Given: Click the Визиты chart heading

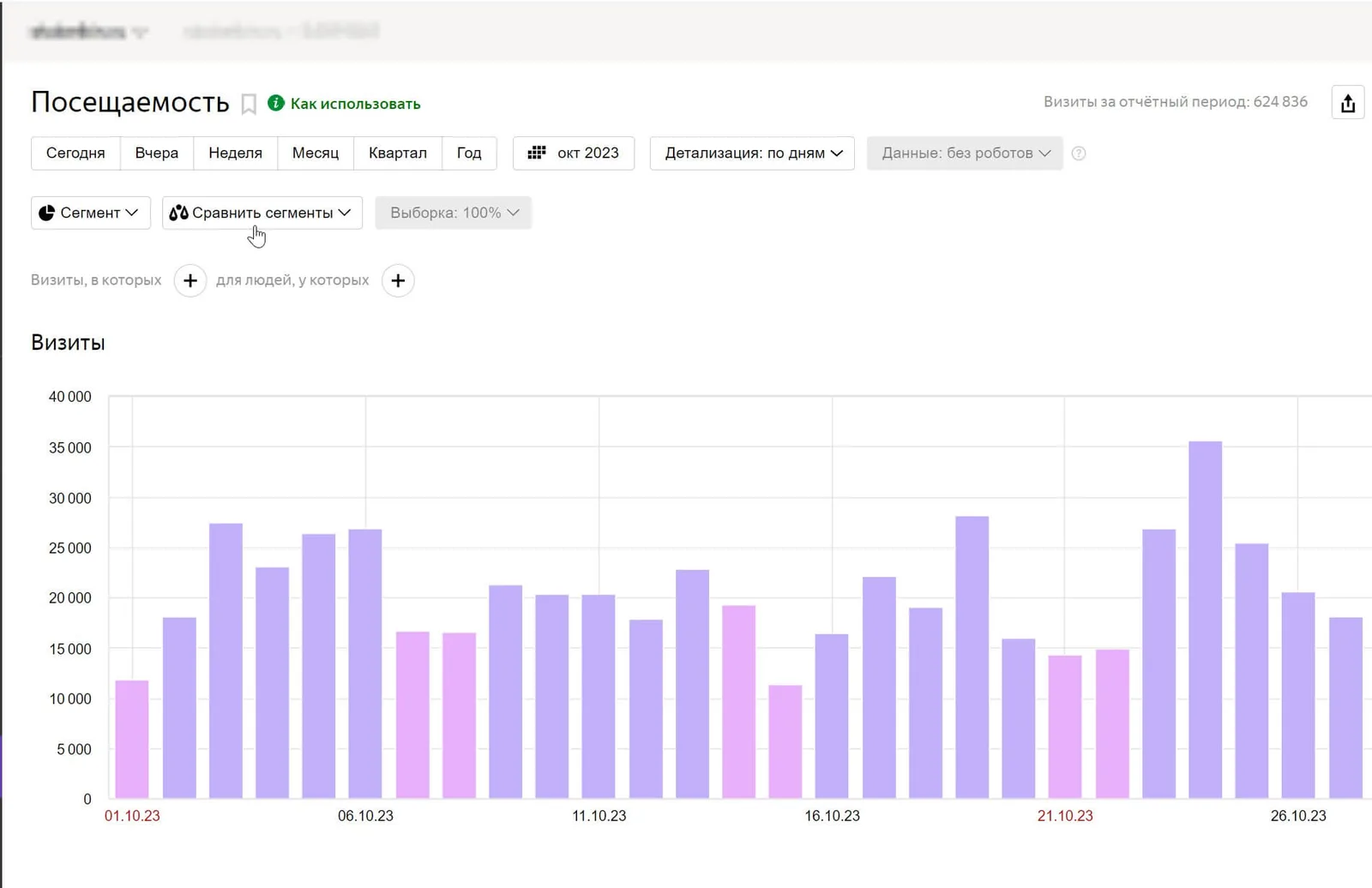Looking at the screenshot, I should (x=68, y=343).
